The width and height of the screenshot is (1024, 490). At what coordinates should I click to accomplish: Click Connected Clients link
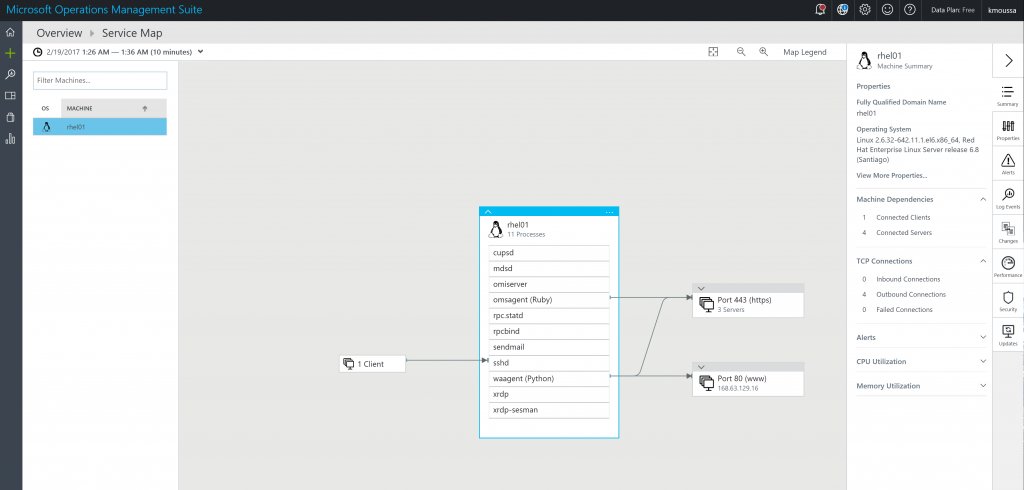click(x=903, y=217)
